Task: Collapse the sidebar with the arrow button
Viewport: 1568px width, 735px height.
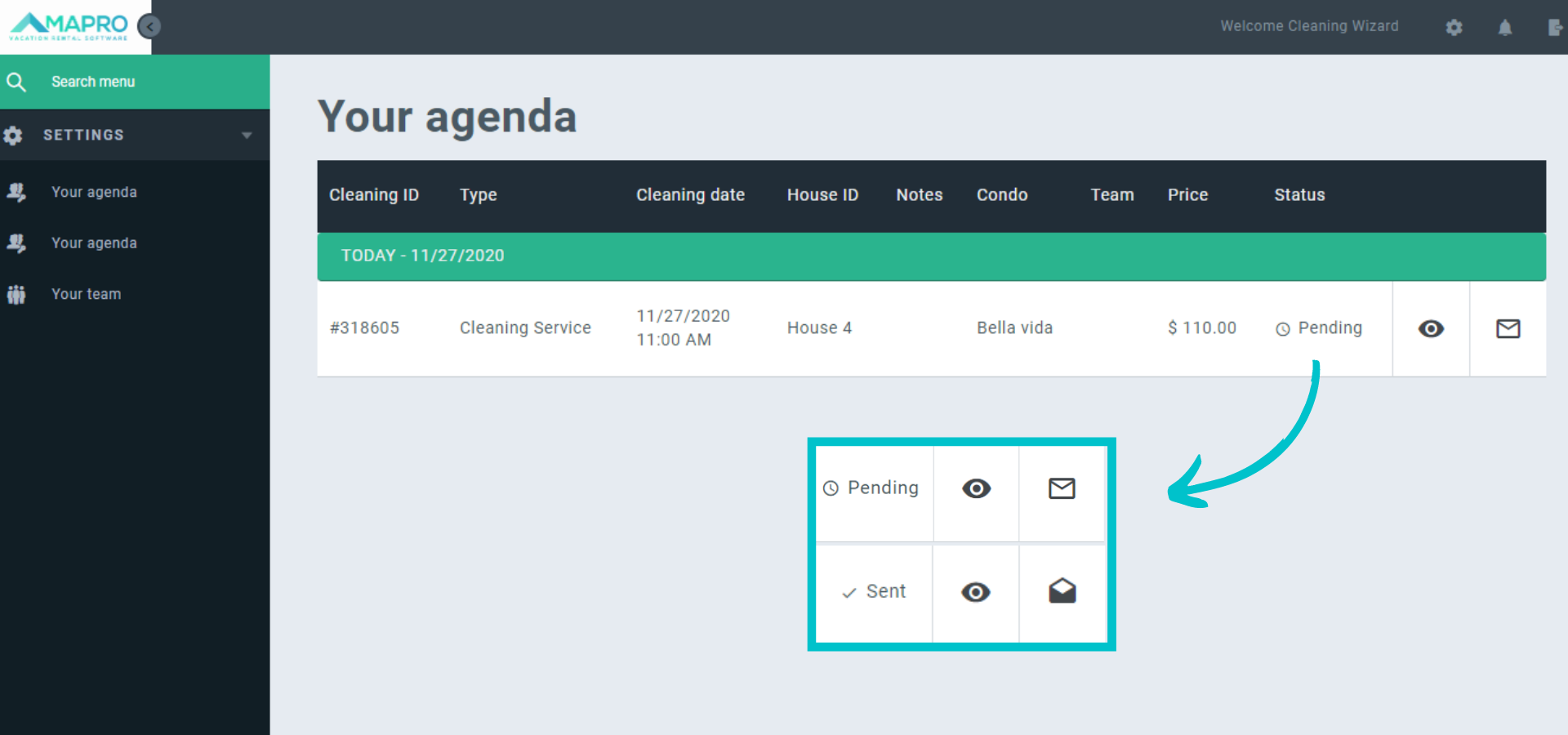Action: click(149, 27)
